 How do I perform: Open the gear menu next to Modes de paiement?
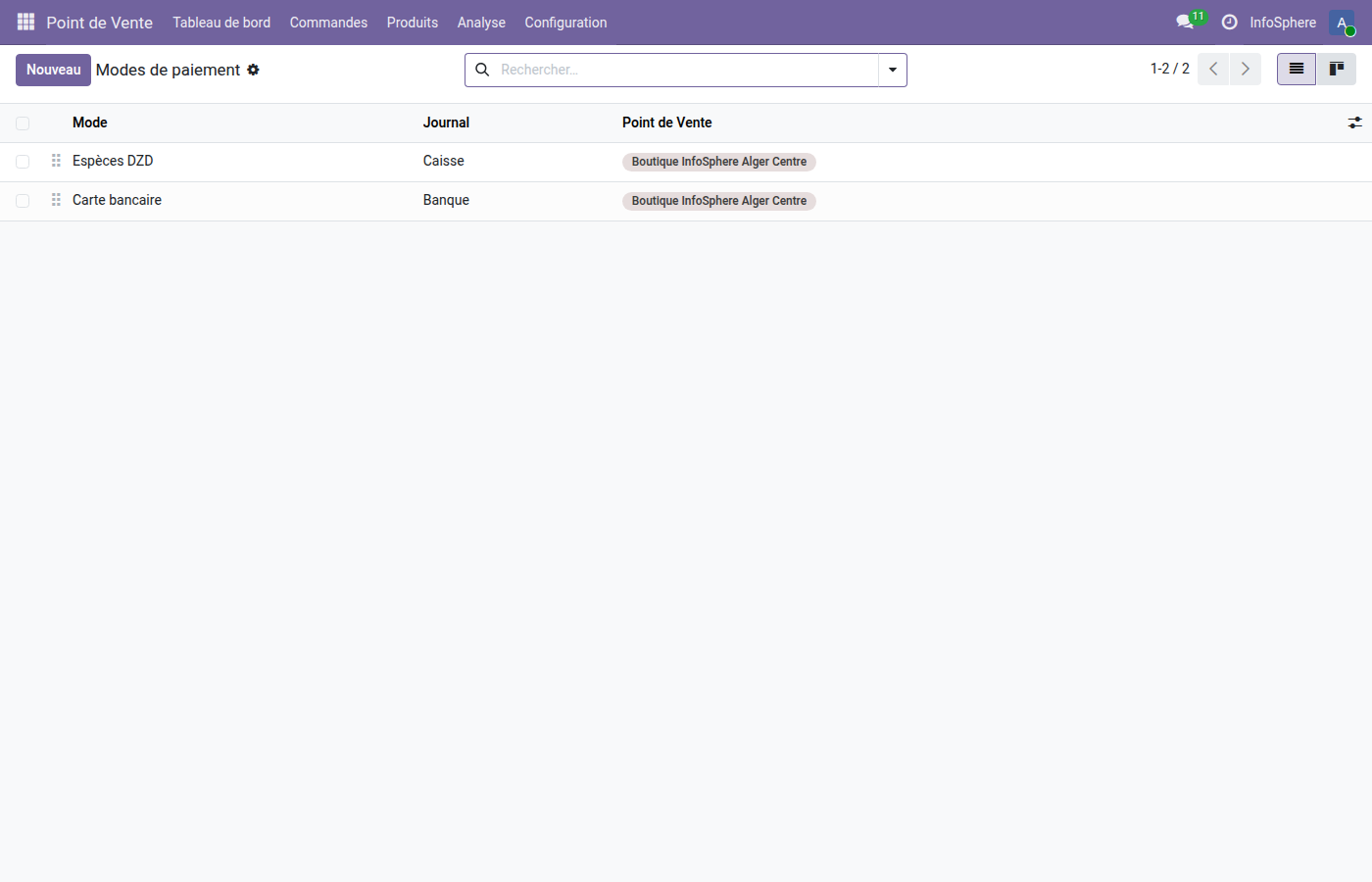pyautogui.click(x=254, y=70)
